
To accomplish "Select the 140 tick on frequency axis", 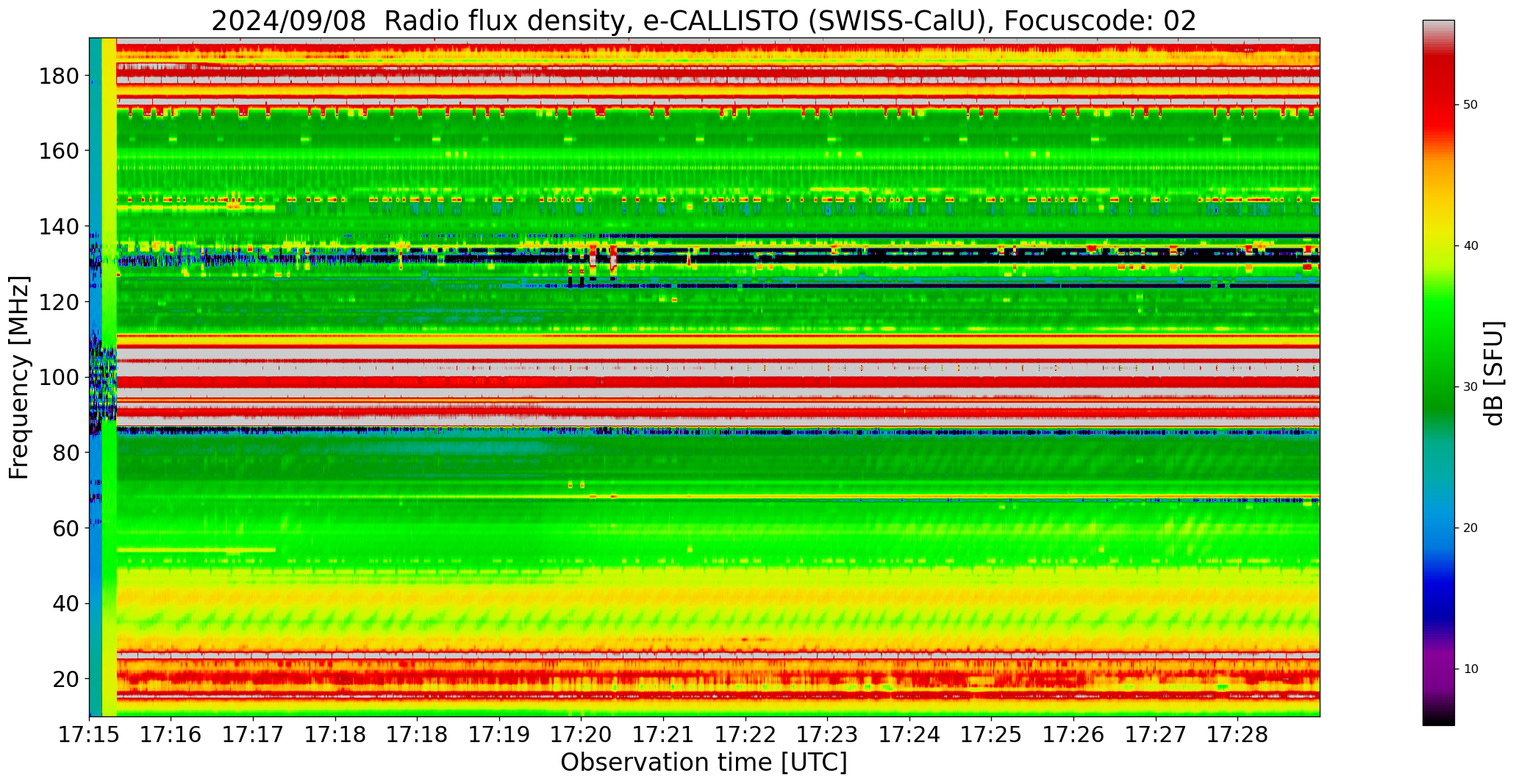I will coord(60,226).
